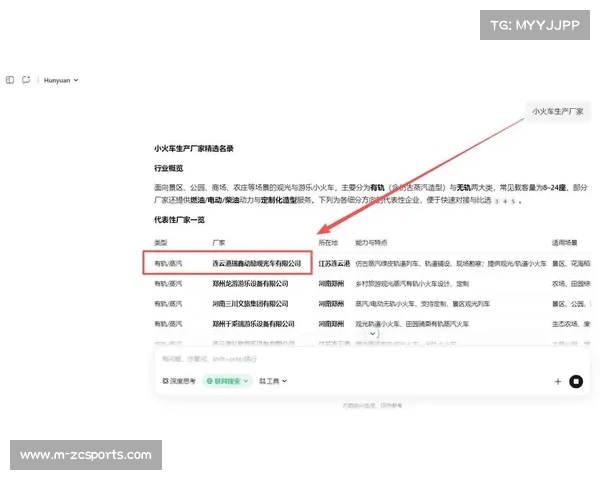This screenshot has width=600, height=480.
Task: Click the bold word 有轨 in the overview
Action: [377, 188]
